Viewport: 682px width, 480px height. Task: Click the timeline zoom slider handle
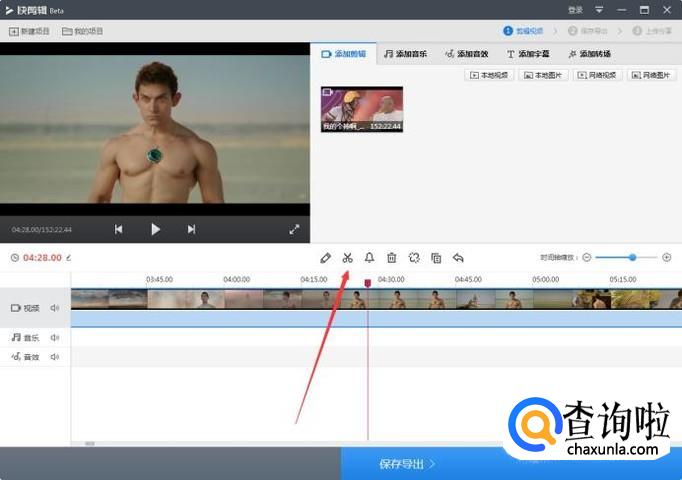(x=632, y=258)
